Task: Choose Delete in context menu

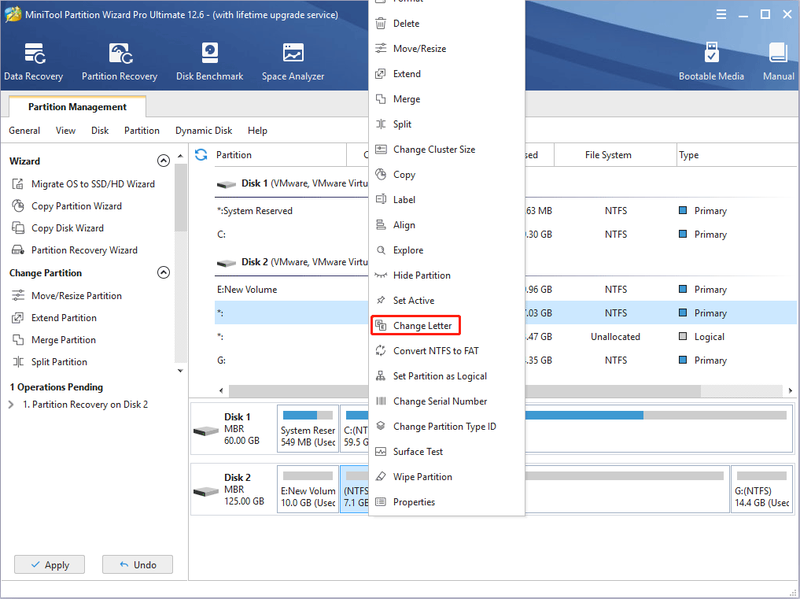Action: click(x=446, y=23)
